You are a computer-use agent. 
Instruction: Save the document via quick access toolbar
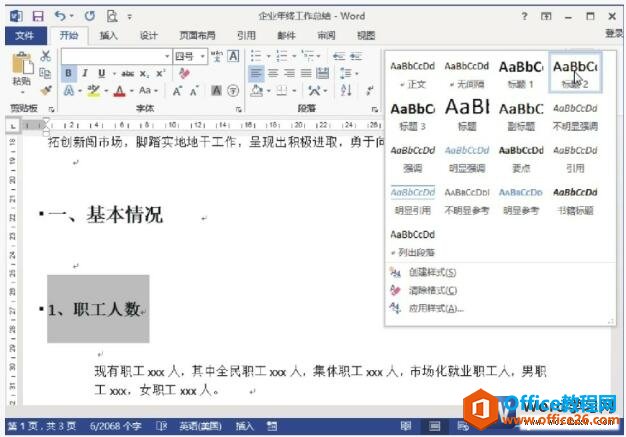pos(38,16)
